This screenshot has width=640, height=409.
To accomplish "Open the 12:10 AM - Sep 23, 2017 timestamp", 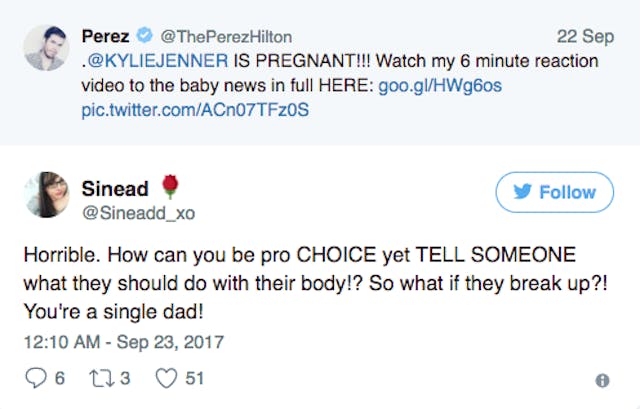I will (x=123, y=342).
